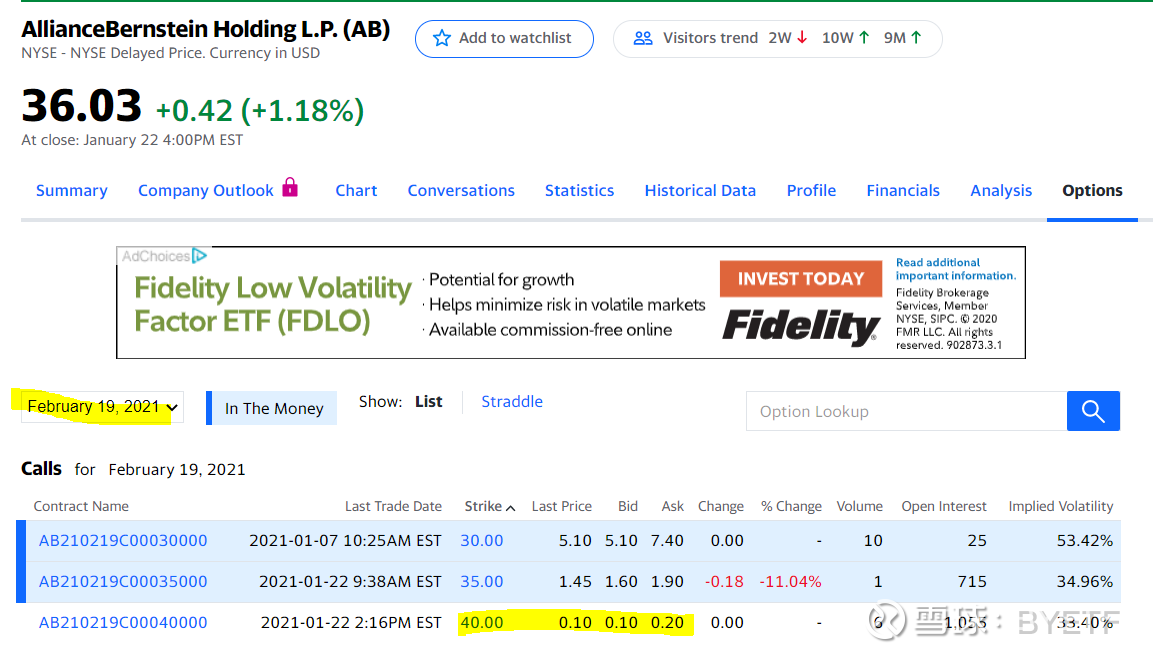The height and width of the screenshot is (657, 1153).
Task: Open contract AB210219C00035000
Action: point(123,582)
